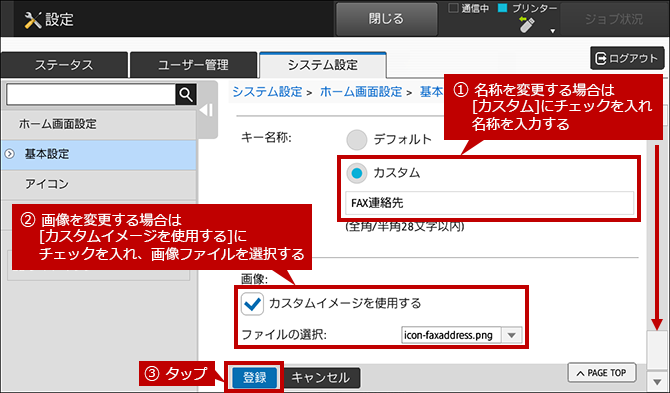Click the ホーム画面設定 breadcrumb link
Viewport: 670px width, 393px height.
(361, 92)
